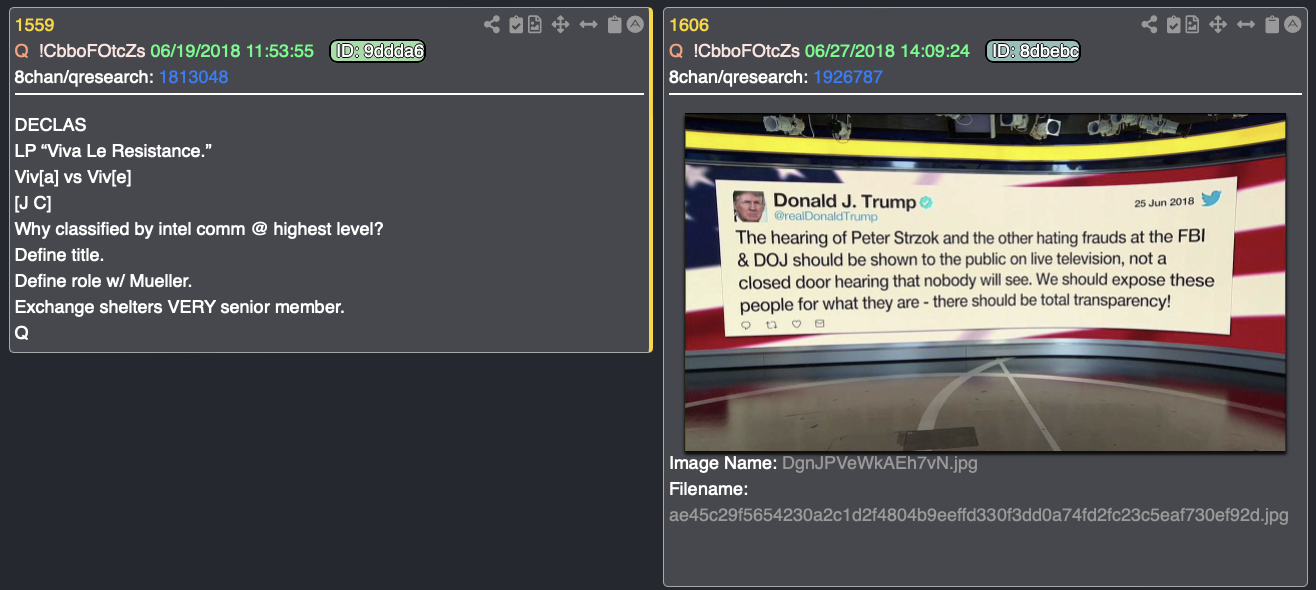
Task: Click image-file icon on post 1606
Action: coord(1192,25)
